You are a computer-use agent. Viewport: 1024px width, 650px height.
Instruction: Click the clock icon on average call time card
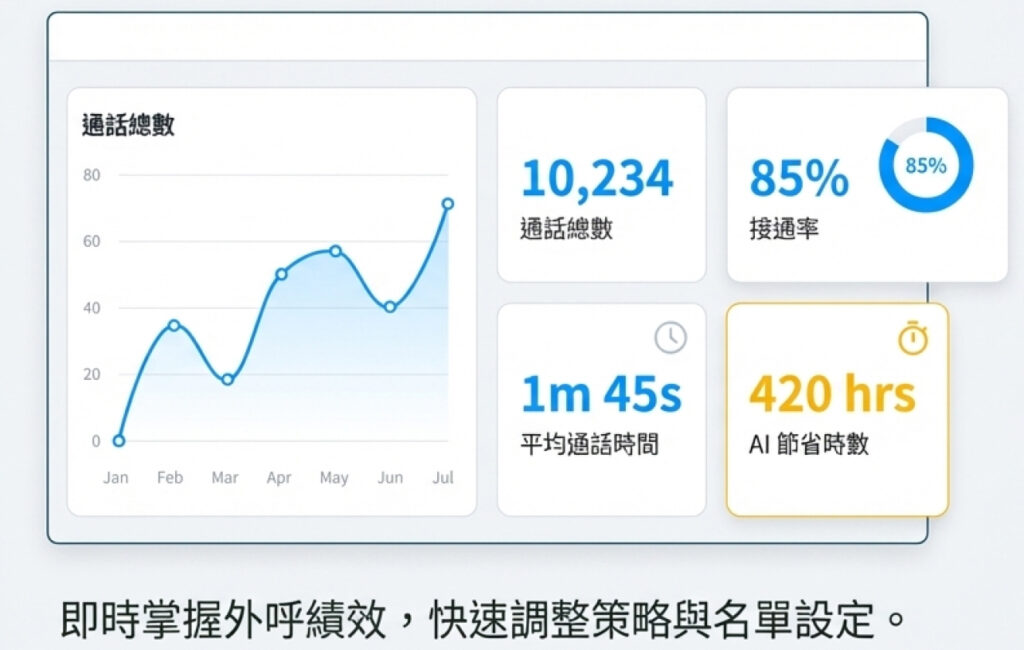(670, 338)
